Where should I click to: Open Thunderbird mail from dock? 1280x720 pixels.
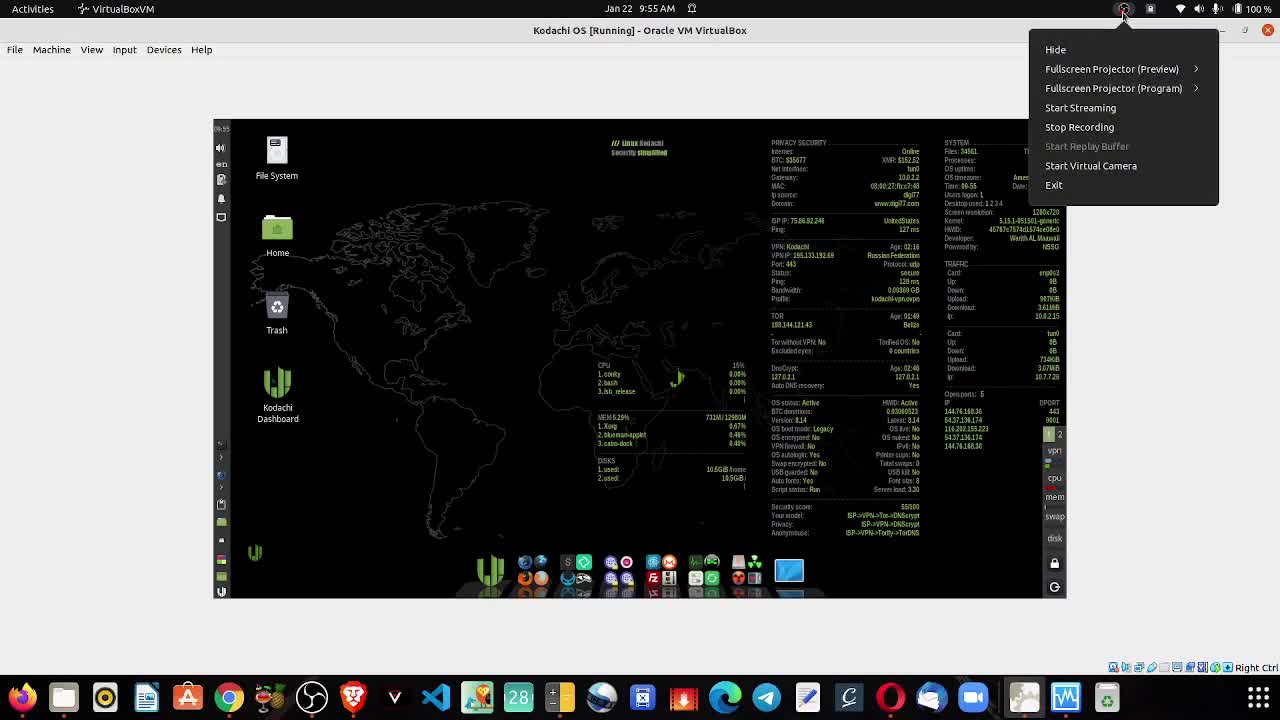click(931, 697)
